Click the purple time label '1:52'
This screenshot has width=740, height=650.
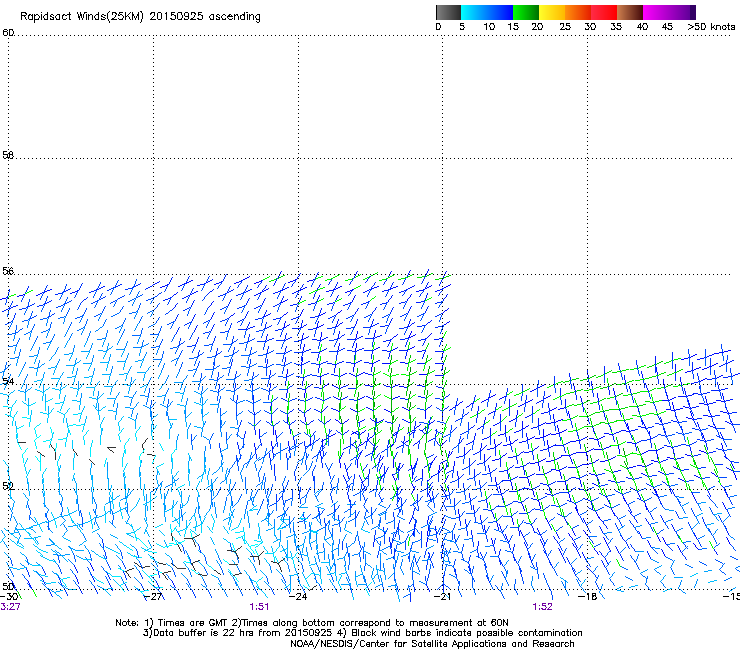click(542, 607)
